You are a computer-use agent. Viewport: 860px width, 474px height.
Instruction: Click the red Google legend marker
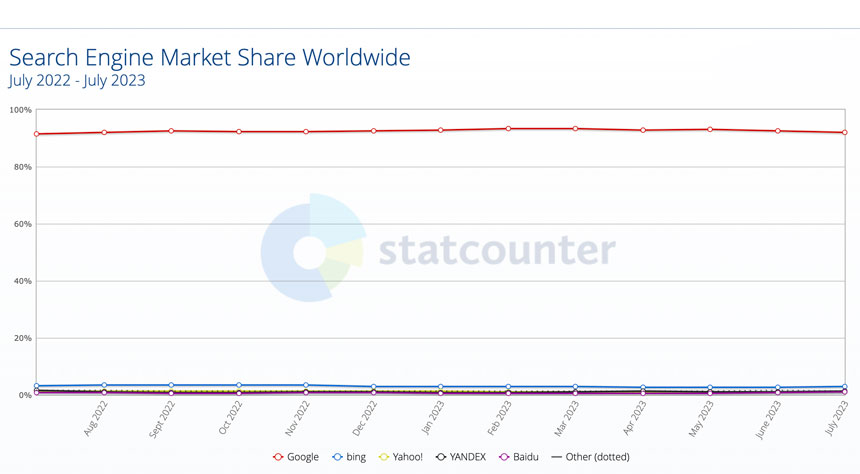click(277, 457)
